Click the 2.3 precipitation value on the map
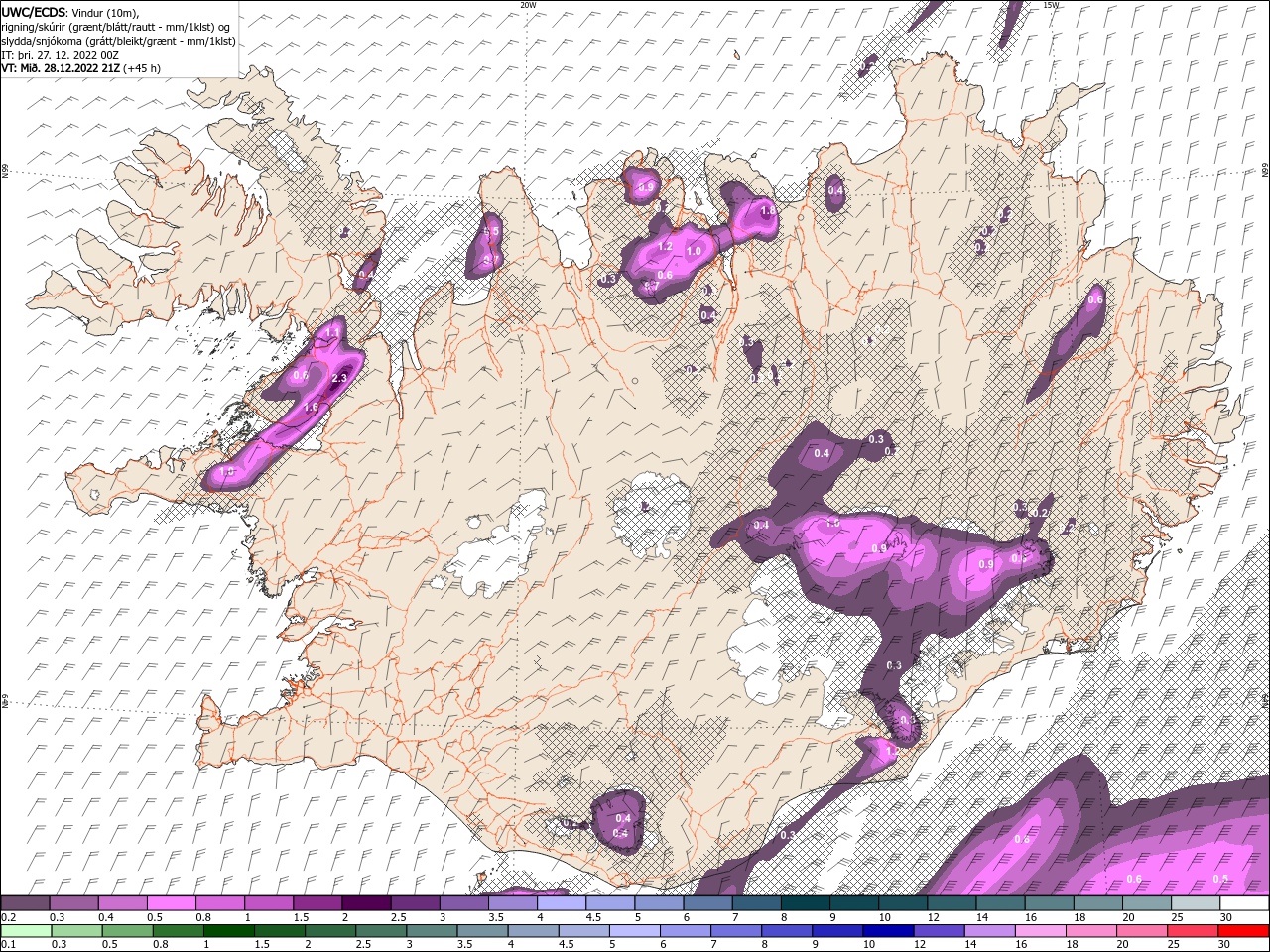Image resolution: width=1270 pixels, height=952 pixels. [339, 378]
